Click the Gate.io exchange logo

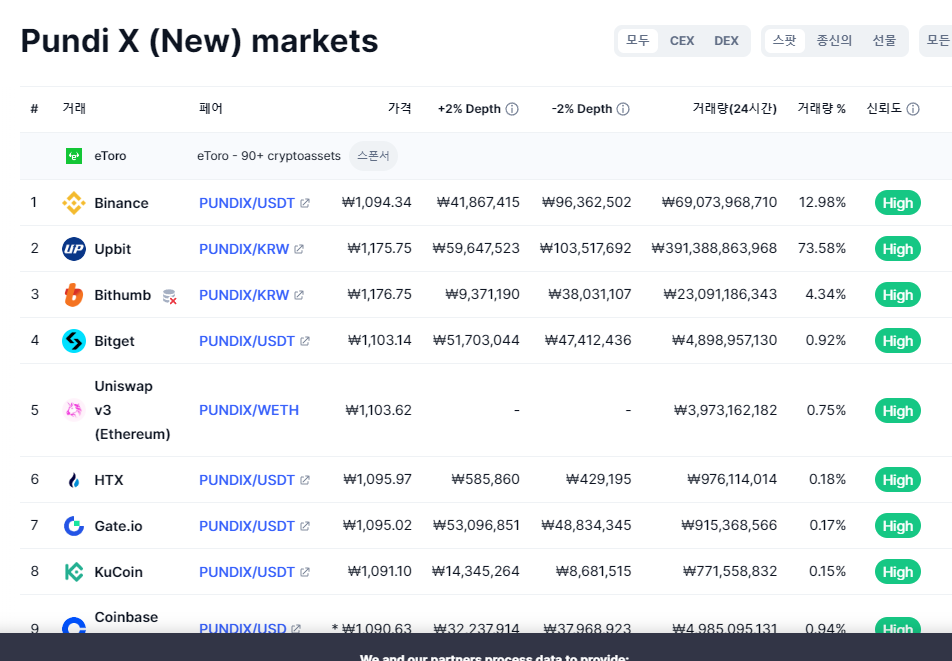click(x=73, y=526)
